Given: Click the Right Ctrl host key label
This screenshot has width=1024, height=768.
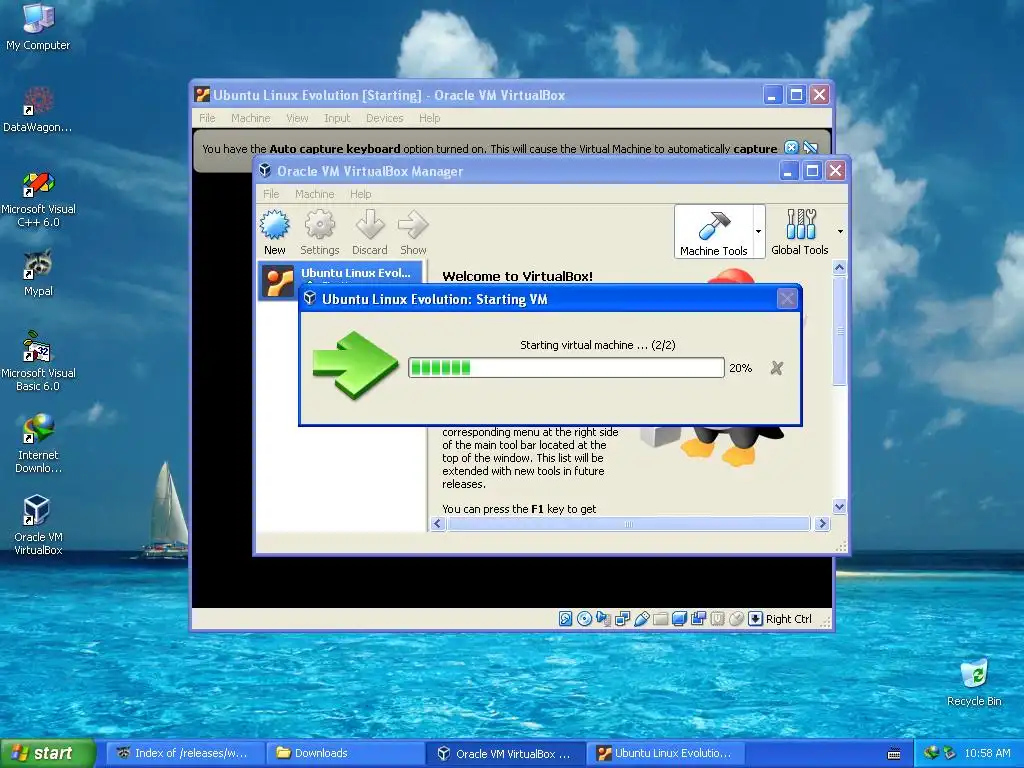Looking at the screenshot, I should click(789, 618).
